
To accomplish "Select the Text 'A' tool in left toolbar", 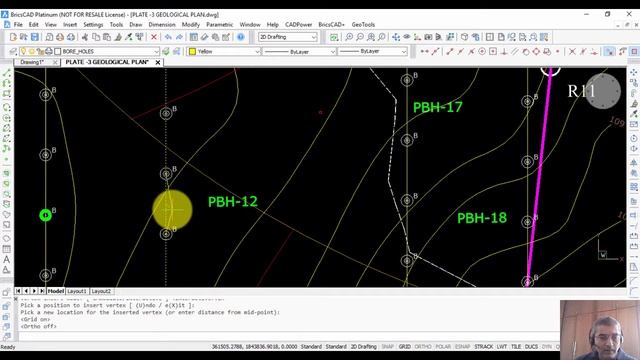I will click(7, 259).
